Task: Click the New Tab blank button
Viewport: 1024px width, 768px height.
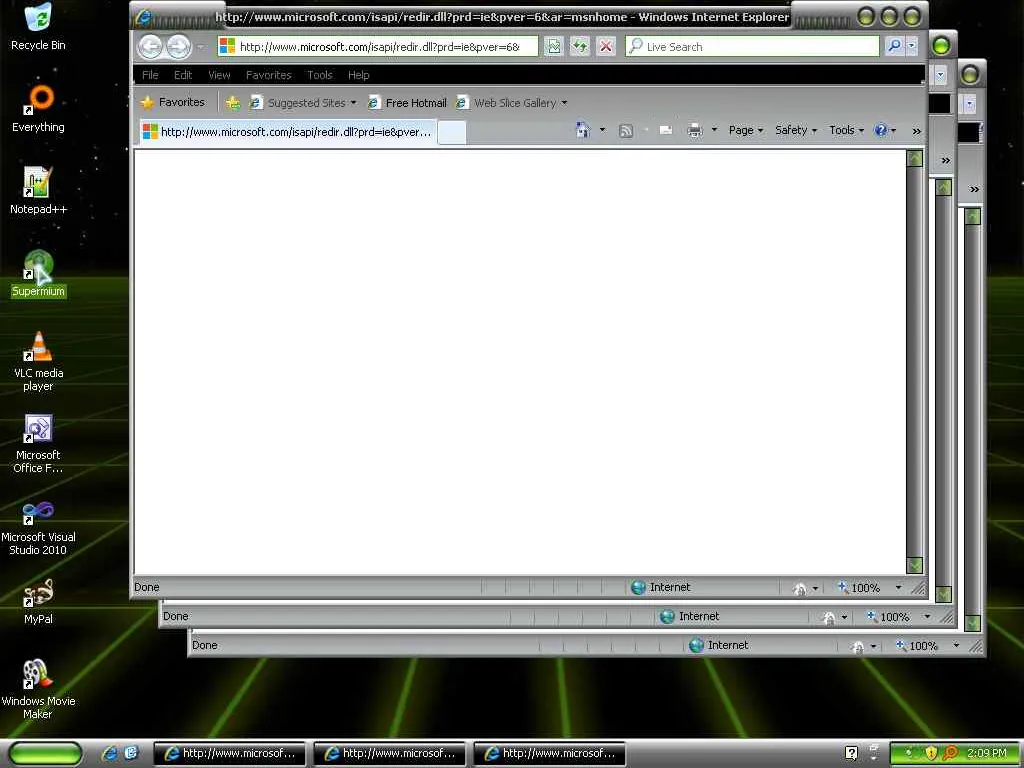Action: click(x=452, y=132)
